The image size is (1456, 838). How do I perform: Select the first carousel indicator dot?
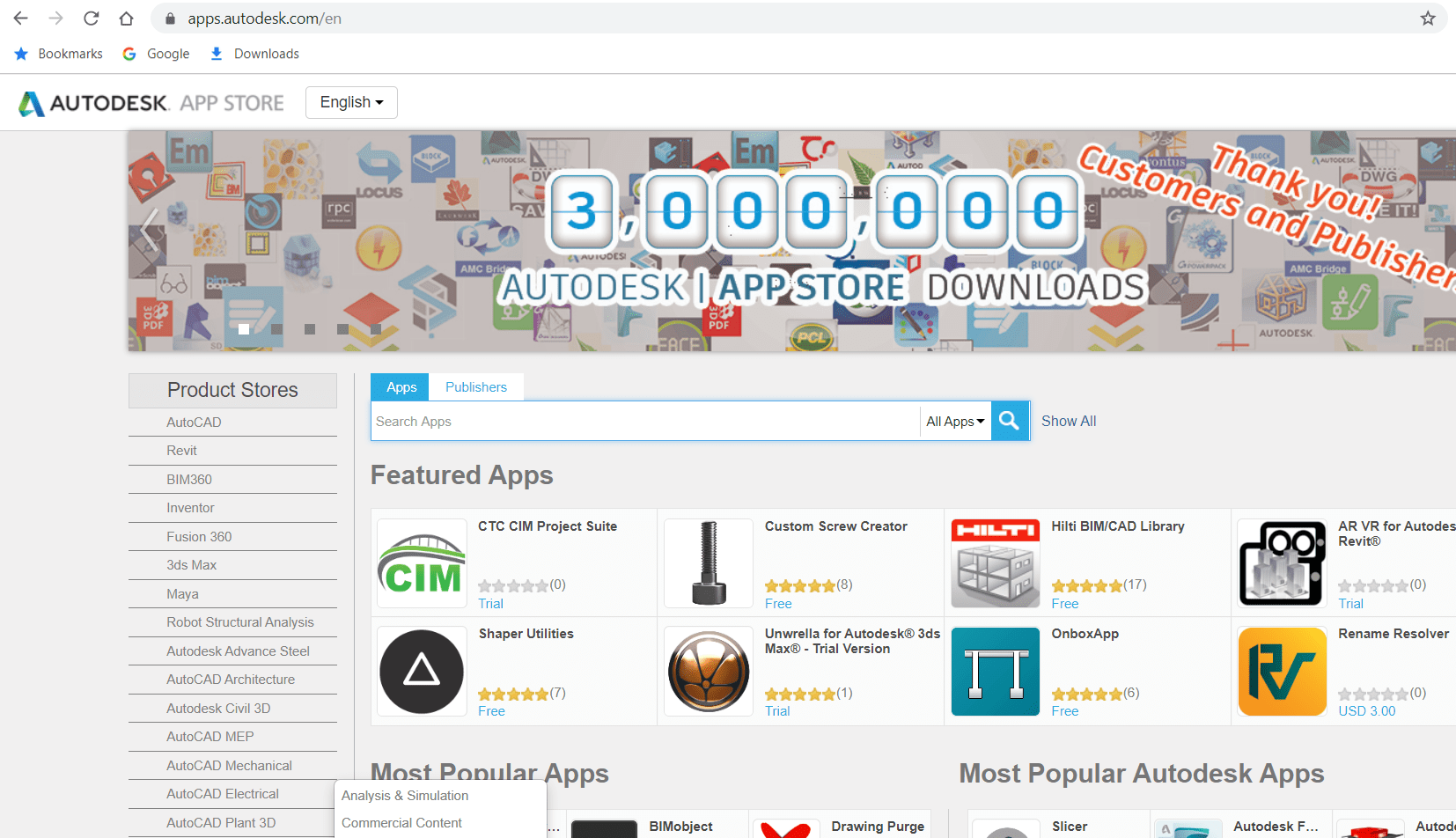click(244, 329)
